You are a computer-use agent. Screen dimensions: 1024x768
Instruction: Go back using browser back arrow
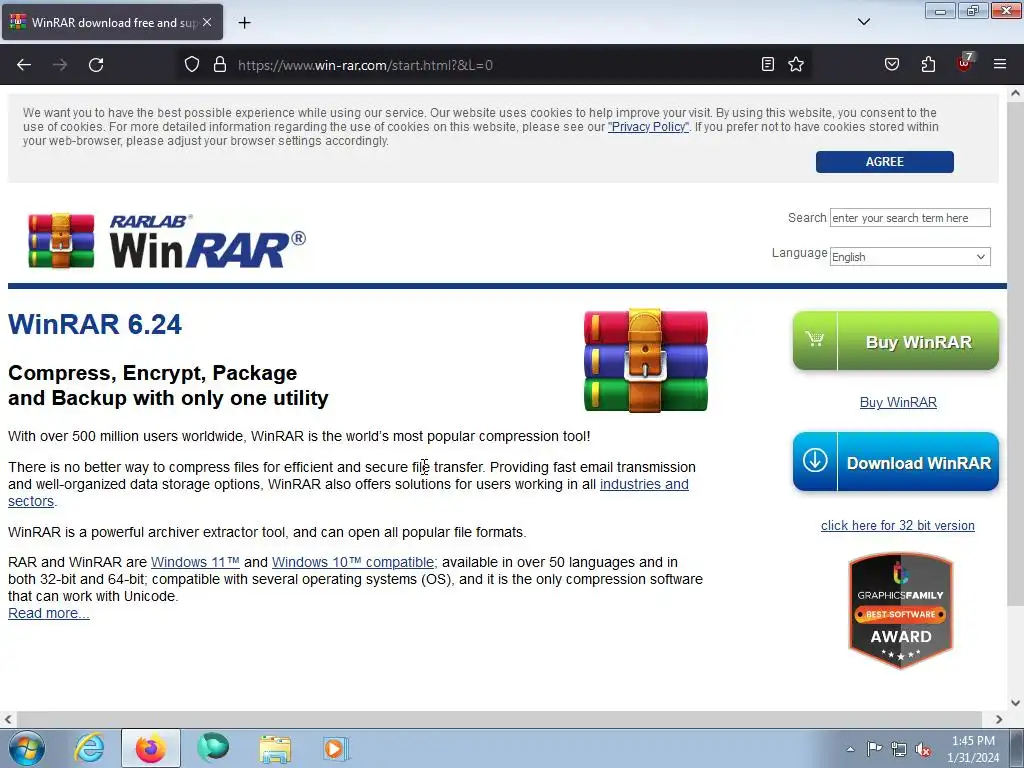[24, 65]
